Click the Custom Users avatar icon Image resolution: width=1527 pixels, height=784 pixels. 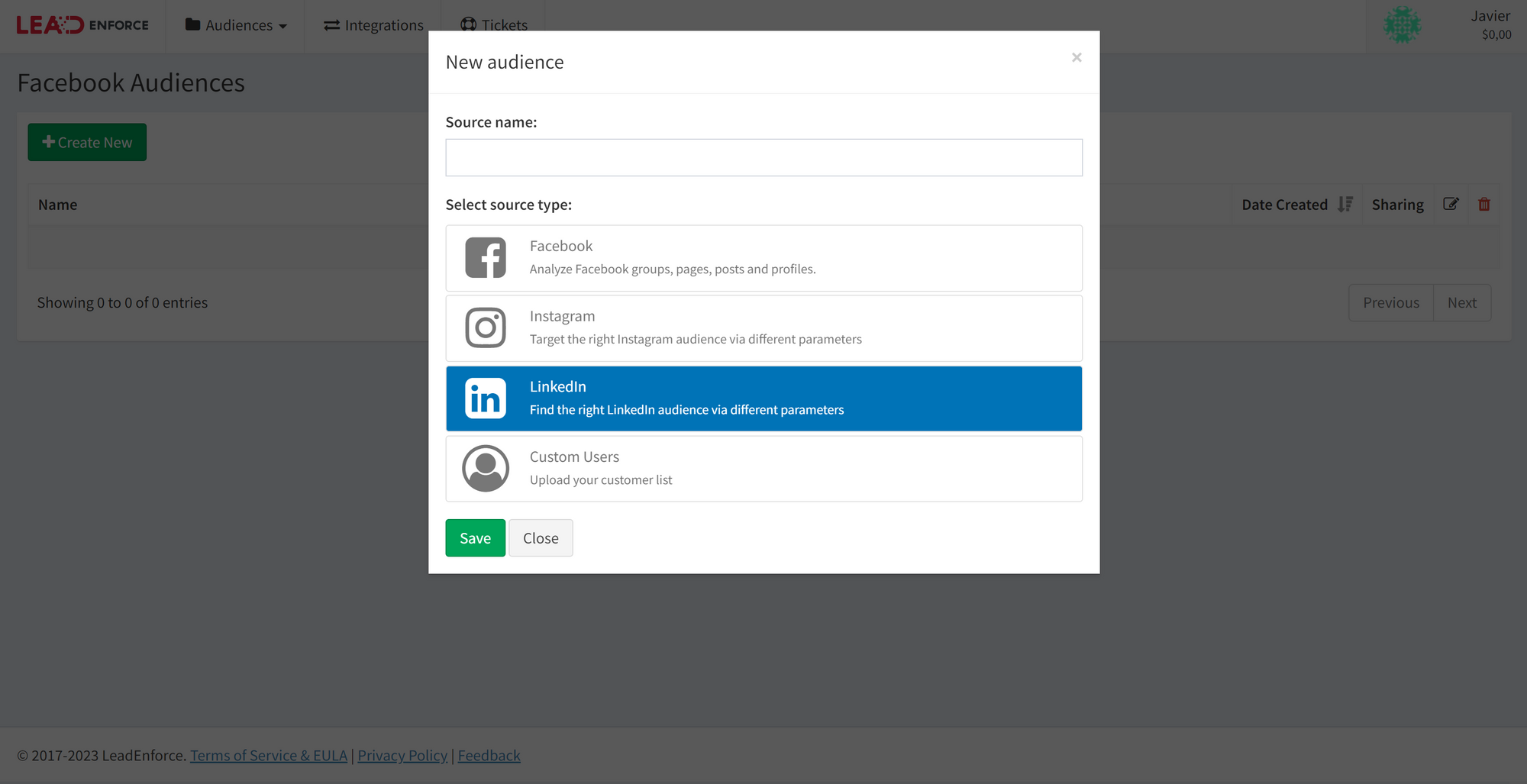pyautogui.click(x=486, y=468)
